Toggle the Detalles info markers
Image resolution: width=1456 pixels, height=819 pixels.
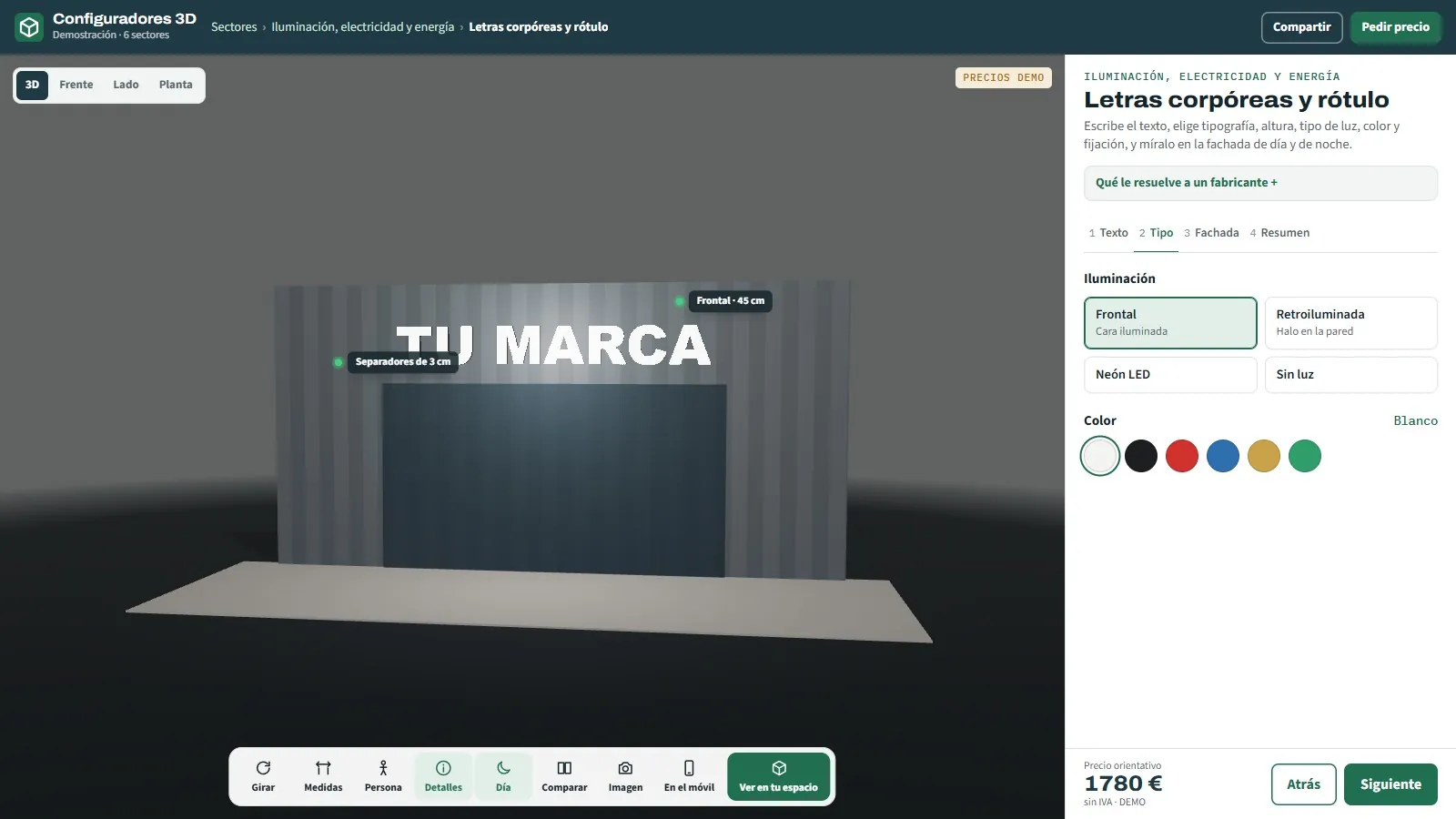(443, 776)
